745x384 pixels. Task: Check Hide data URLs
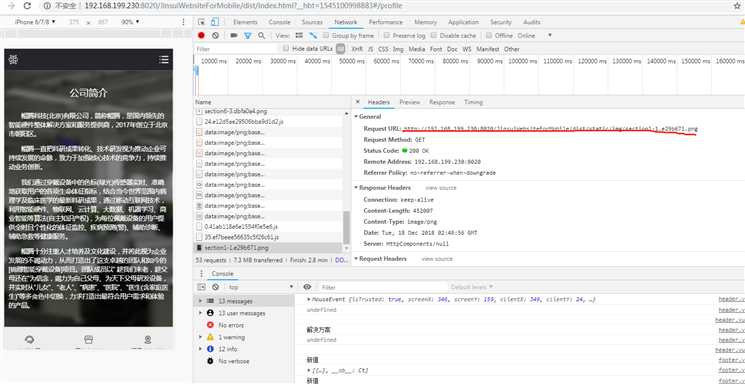click(286, 48)
